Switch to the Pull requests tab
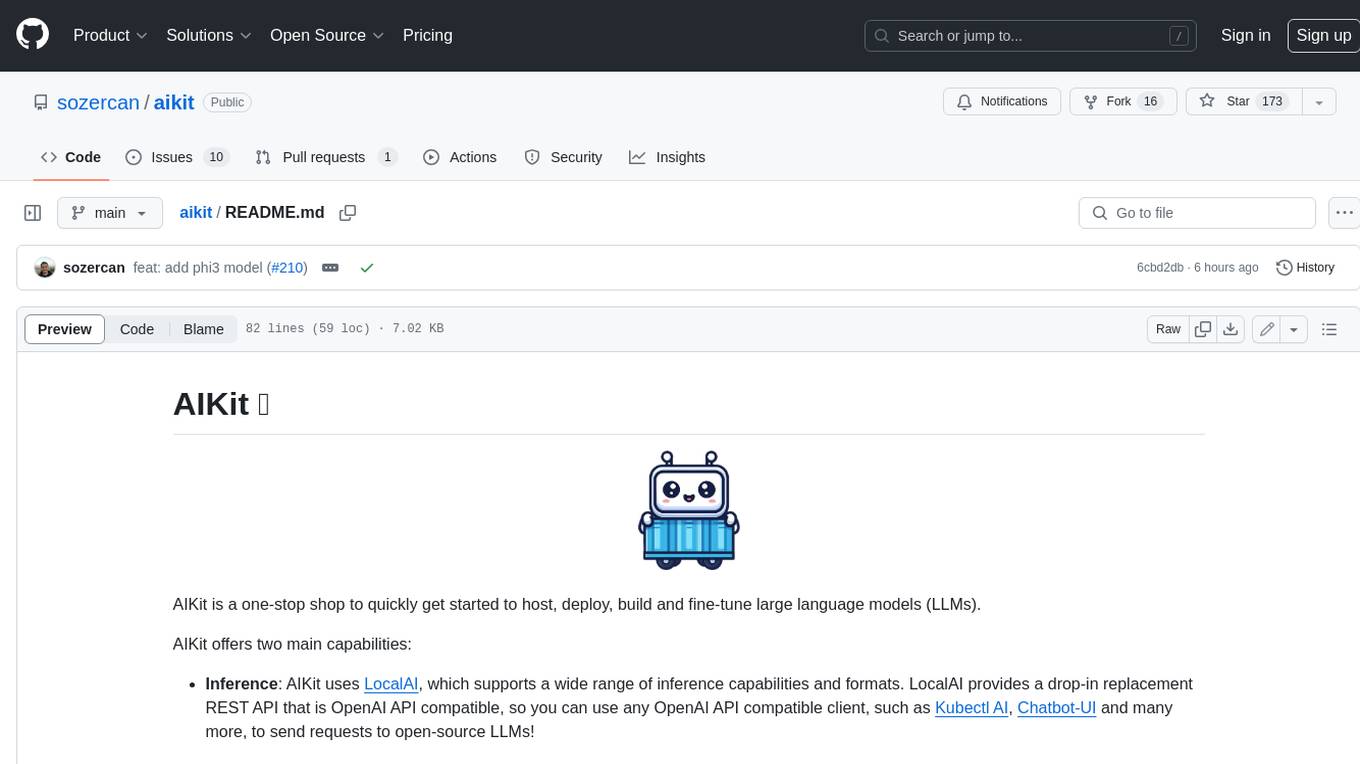 (x=326, y=157)
